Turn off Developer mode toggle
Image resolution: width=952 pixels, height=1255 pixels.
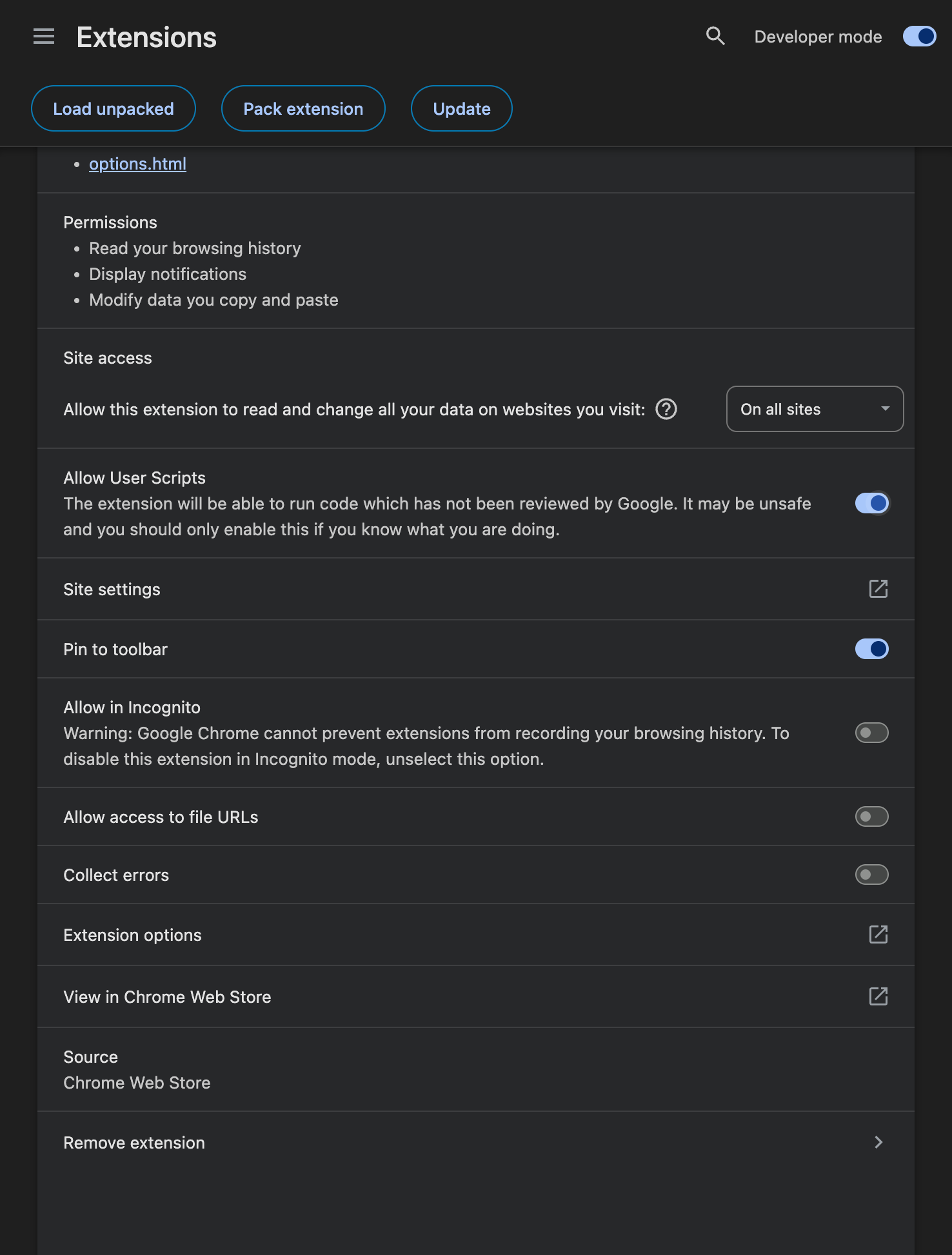pyautogui.click(x=919, y=37)
